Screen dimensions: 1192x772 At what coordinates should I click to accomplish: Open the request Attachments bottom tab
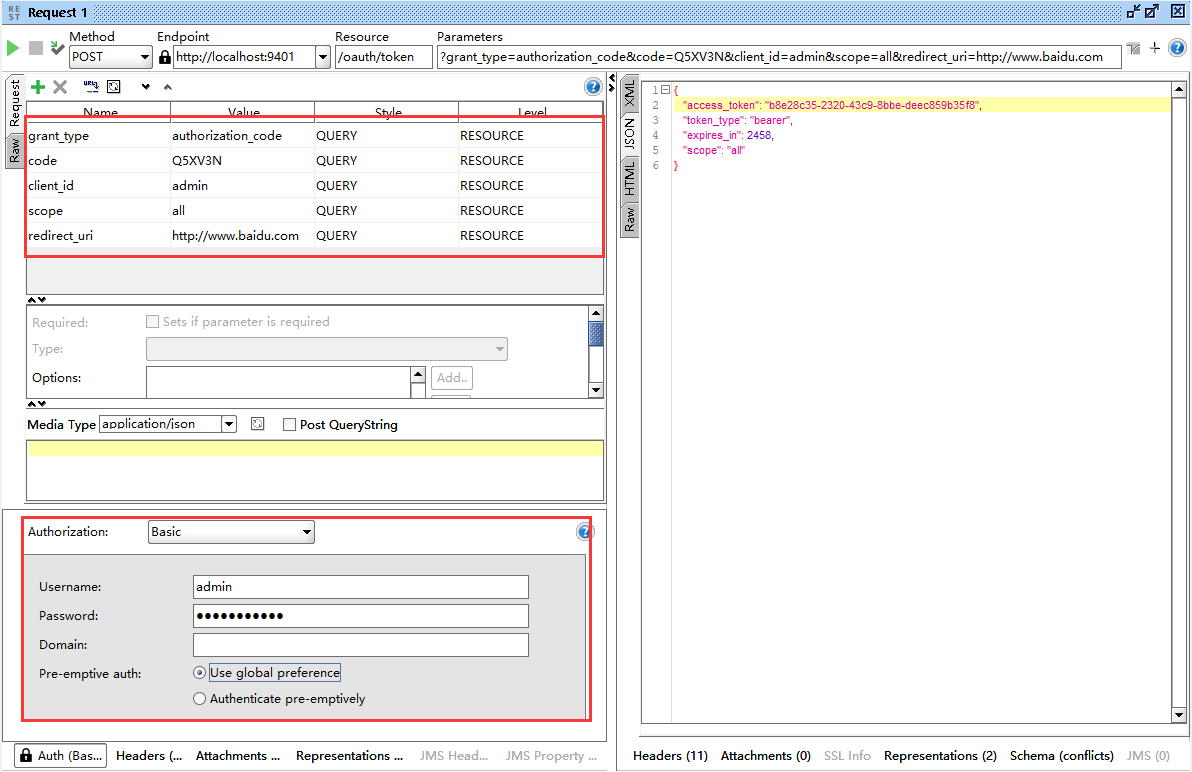[238, 756]
